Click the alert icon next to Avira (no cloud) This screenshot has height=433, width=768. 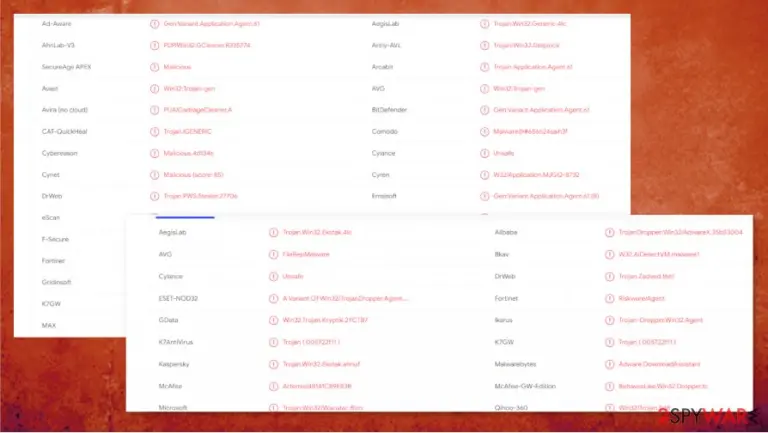click(x=154, y=110)
